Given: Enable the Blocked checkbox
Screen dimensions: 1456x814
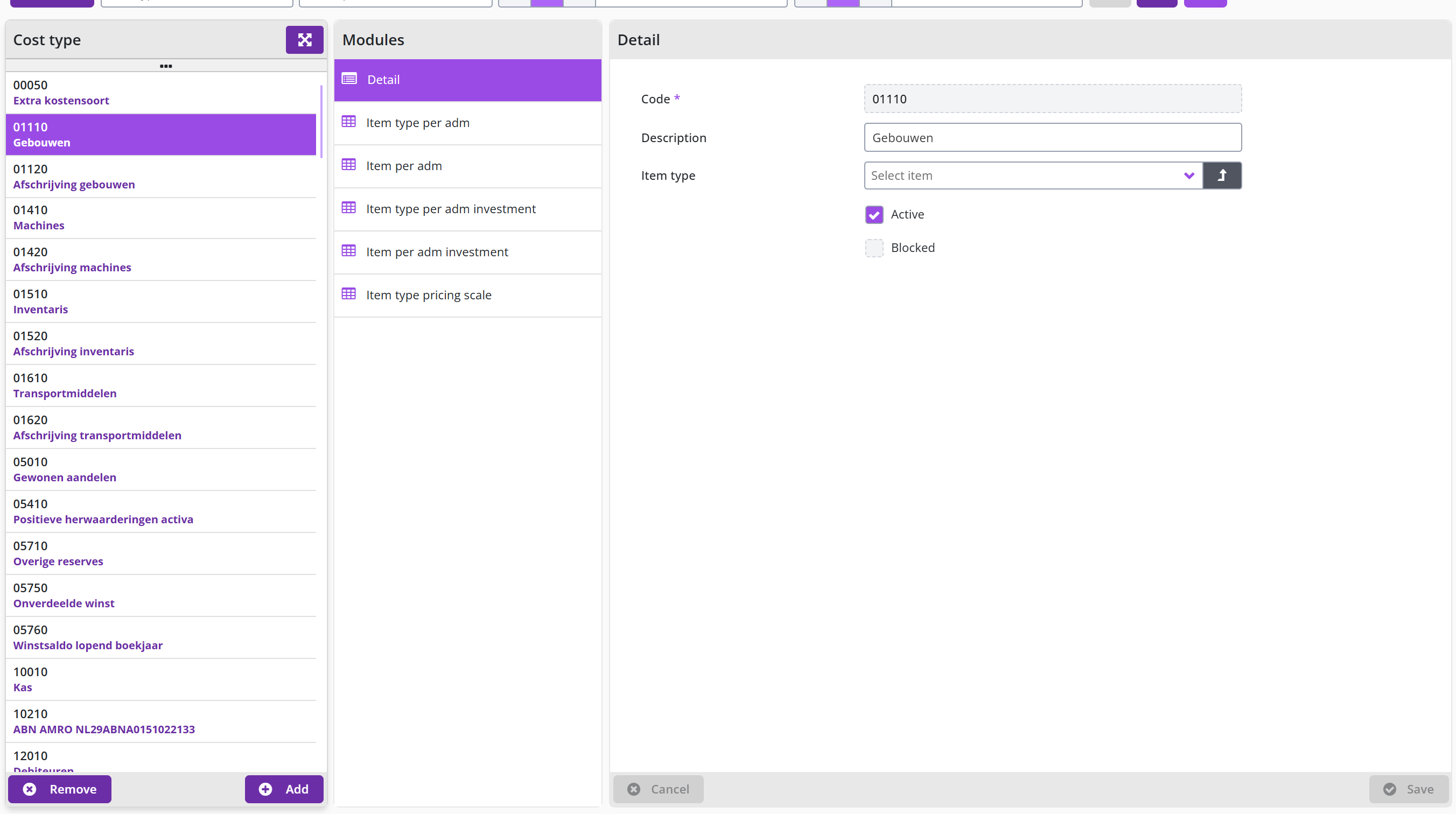Looking at the screenshot, I should pyautogui.click(x=874, y=248).
